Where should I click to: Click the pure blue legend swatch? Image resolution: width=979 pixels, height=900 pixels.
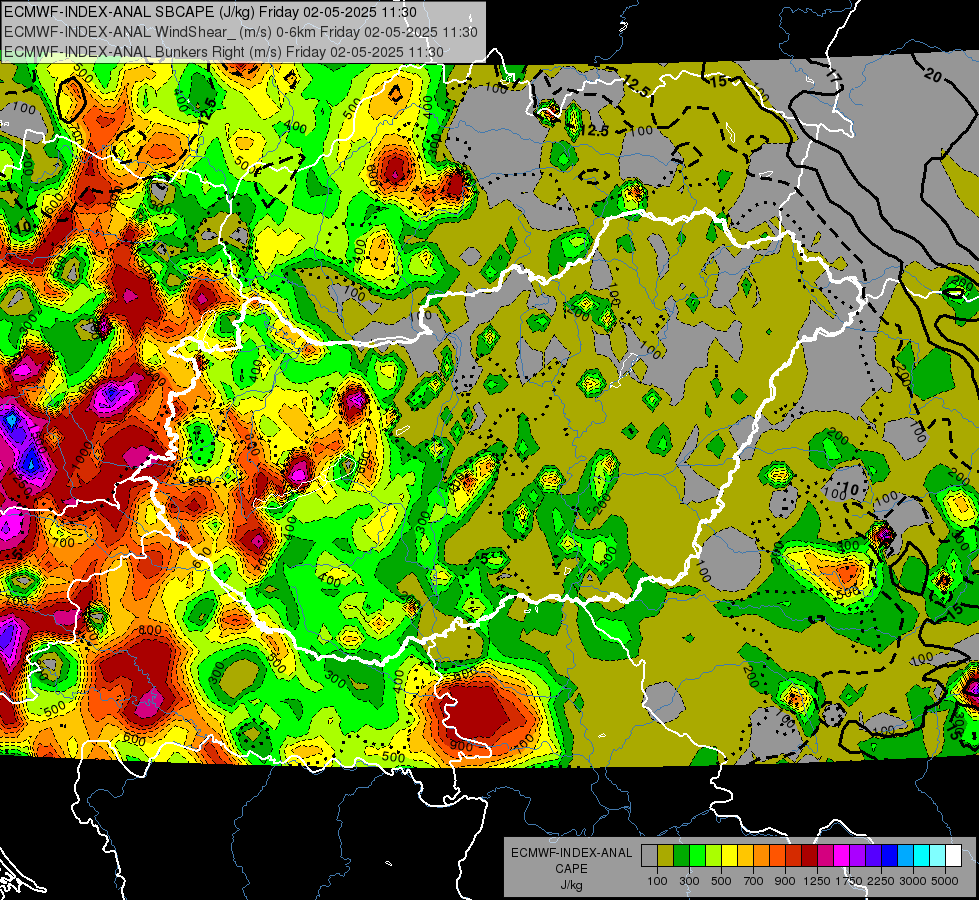click(889, 855)
